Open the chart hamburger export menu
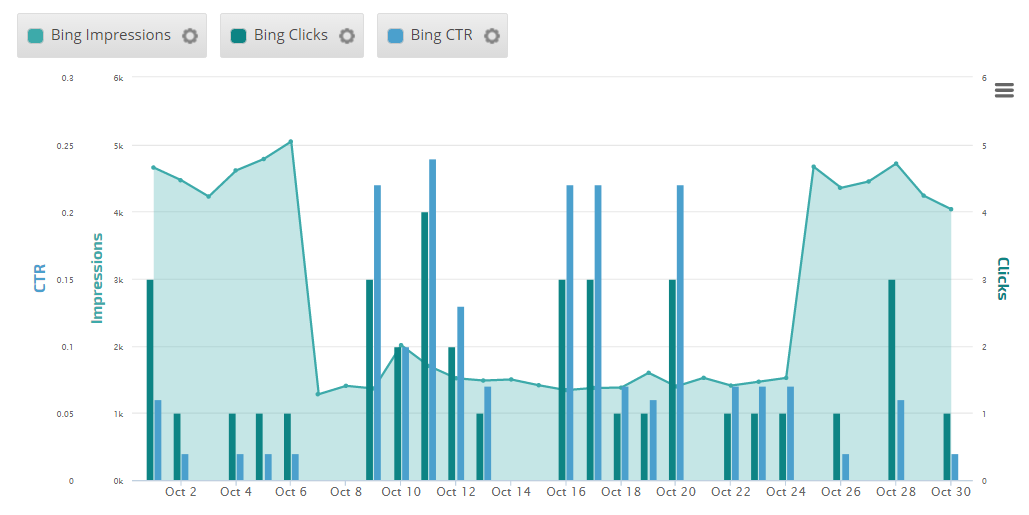 [1004, 90]
